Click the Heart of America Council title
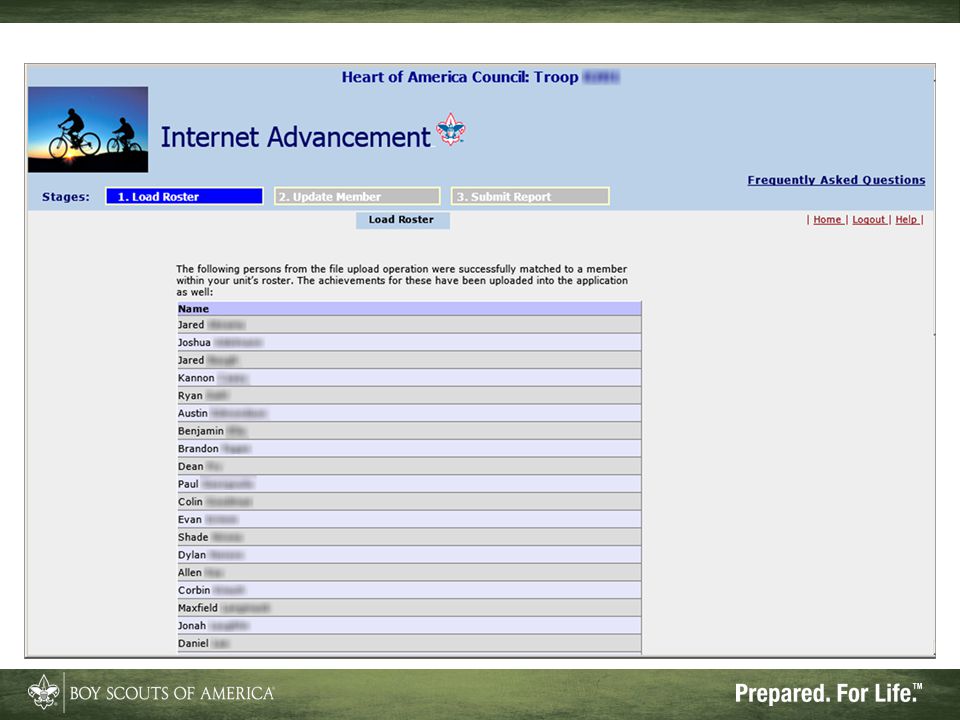 click(481, 77)
